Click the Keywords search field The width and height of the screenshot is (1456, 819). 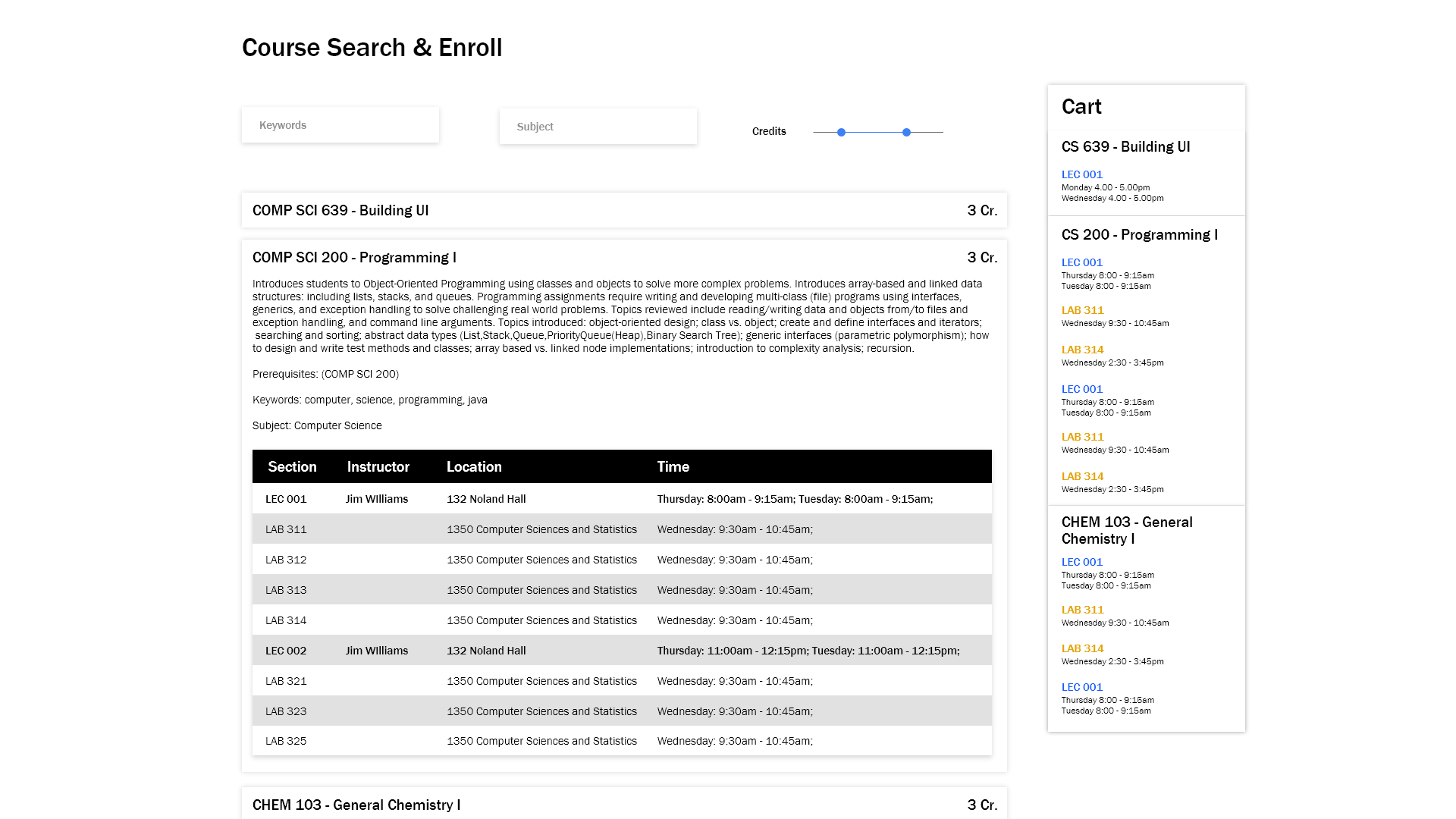click(340, 125)
